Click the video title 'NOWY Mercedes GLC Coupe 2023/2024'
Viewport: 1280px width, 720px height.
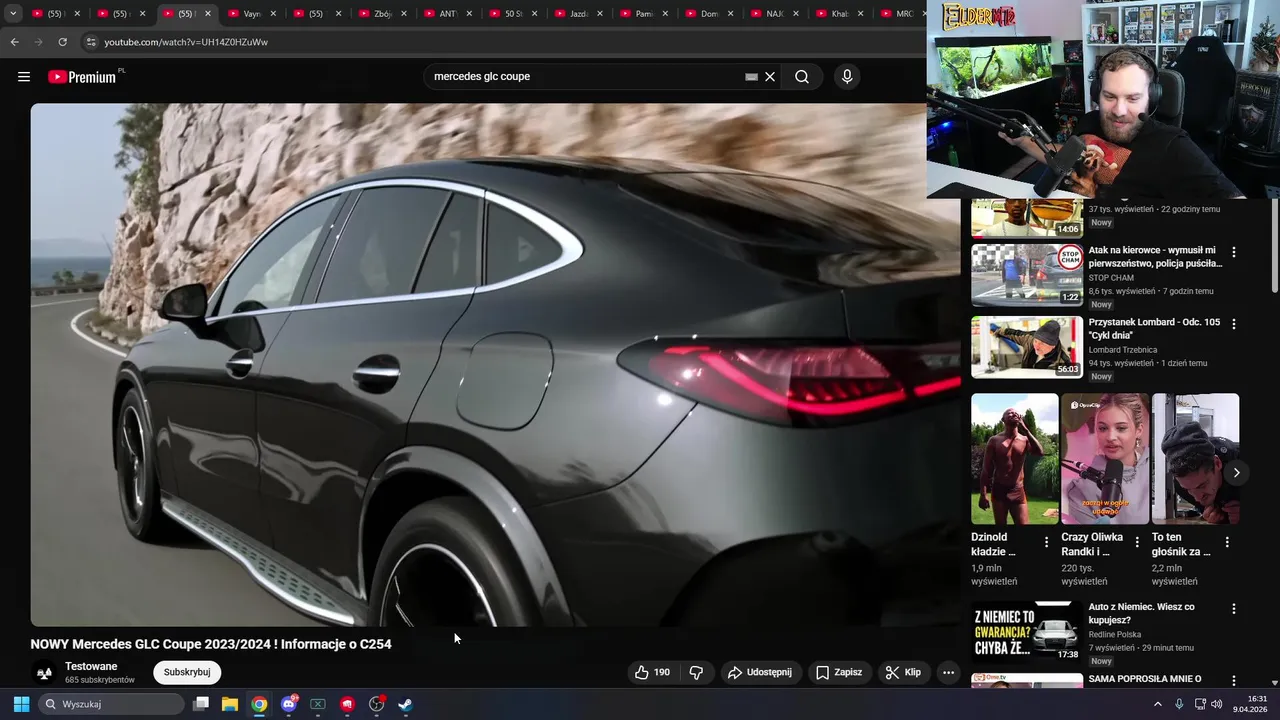[211, 644]
